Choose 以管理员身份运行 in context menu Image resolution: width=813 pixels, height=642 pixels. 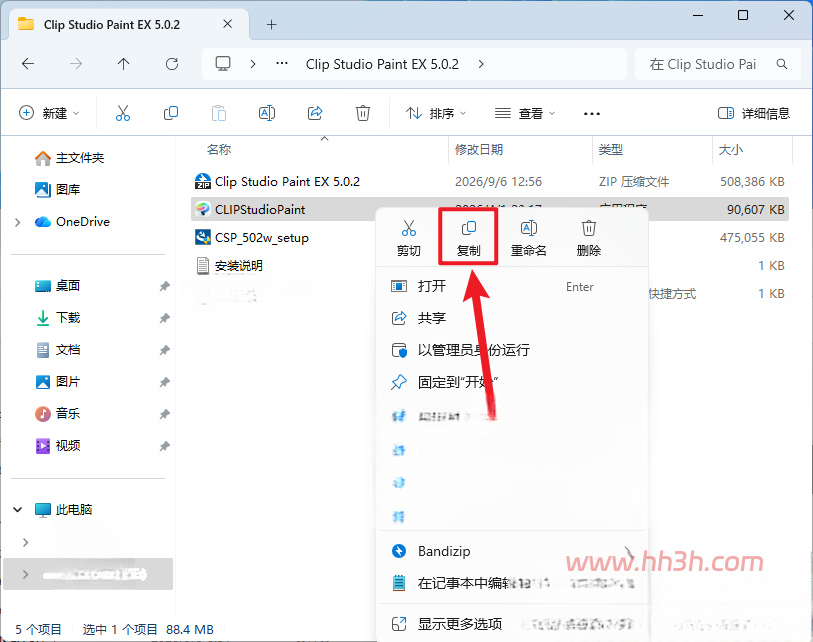512,350
